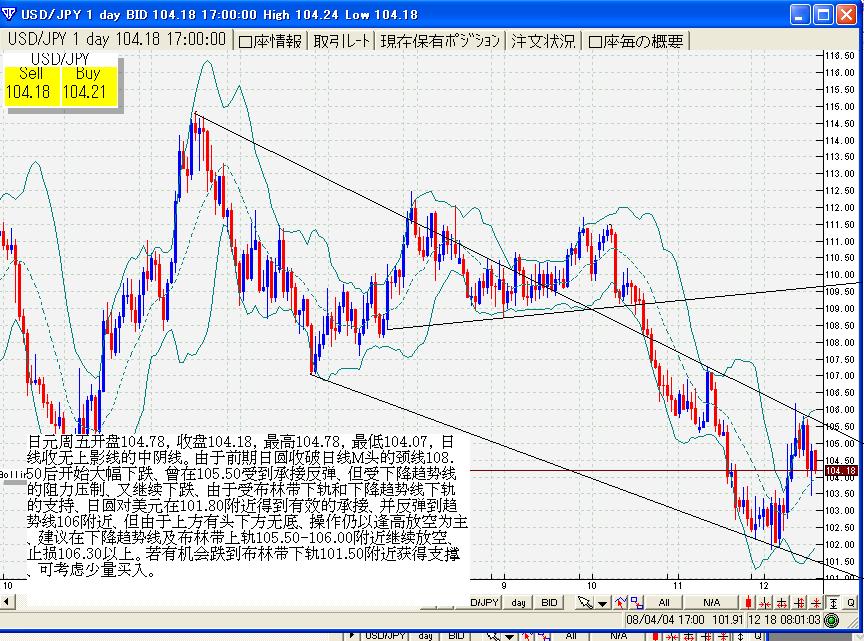The width and height of the screenshot is (864, 641).
Task: Click month label '12' on time axis
Action: (x=764, y=585)
